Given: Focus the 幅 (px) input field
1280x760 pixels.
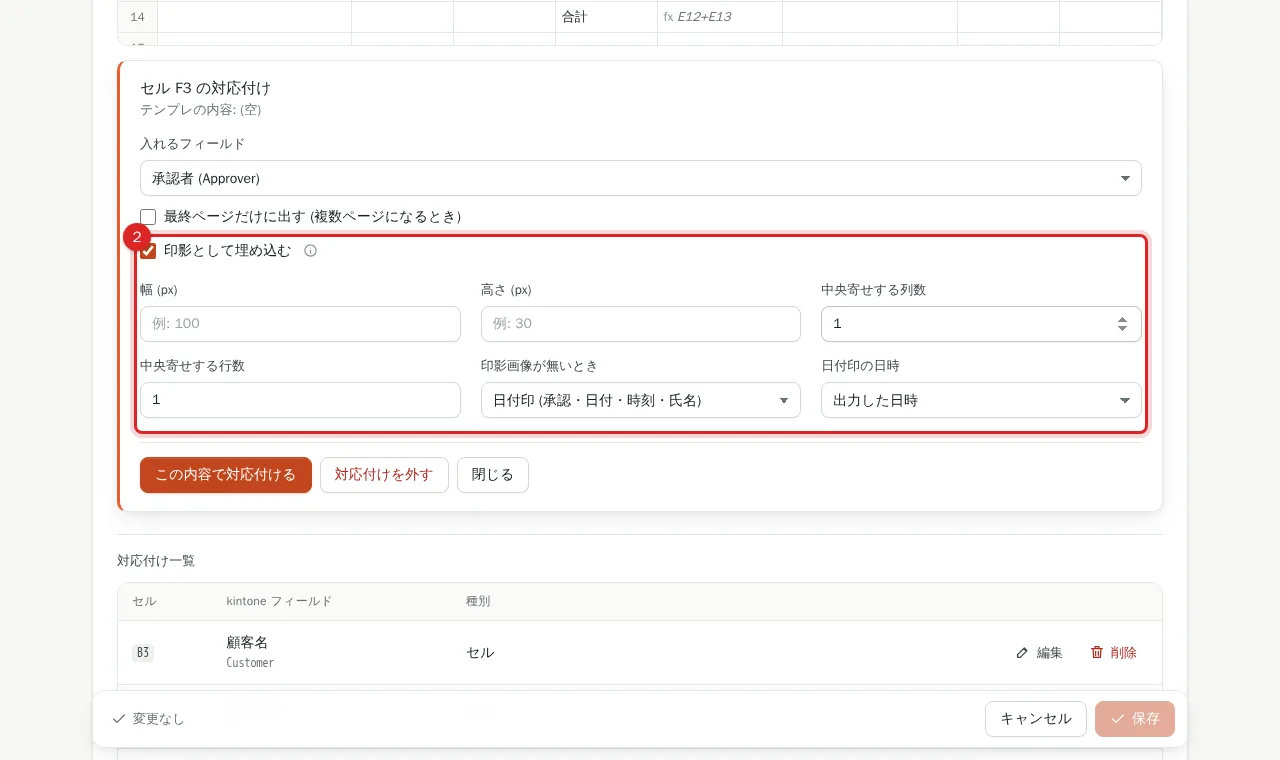Looking at the screenshot, I should [300, 324].
